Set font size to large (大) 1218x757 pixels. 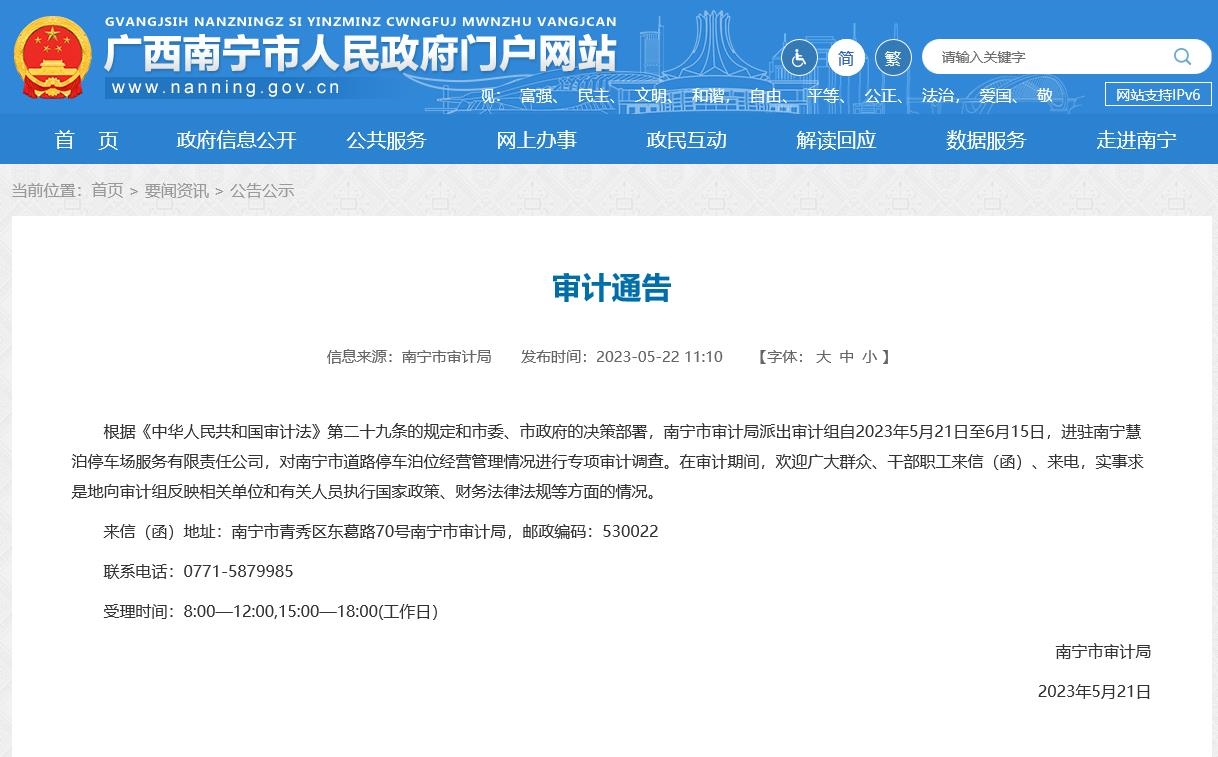coord(823,357)
